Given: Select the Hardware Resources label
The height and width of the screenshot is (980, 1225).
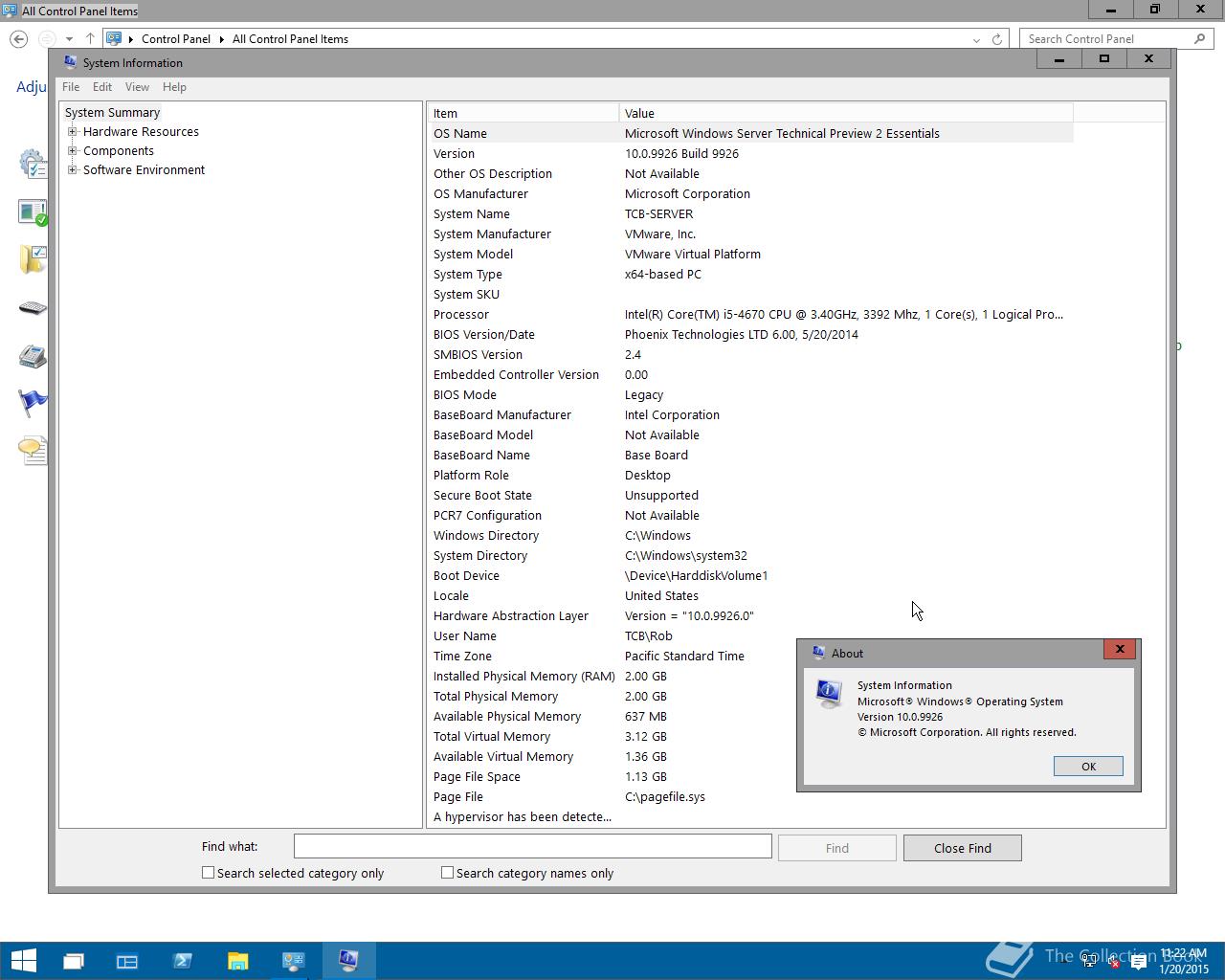Looking at the screenshot, I should pos(141,132).
